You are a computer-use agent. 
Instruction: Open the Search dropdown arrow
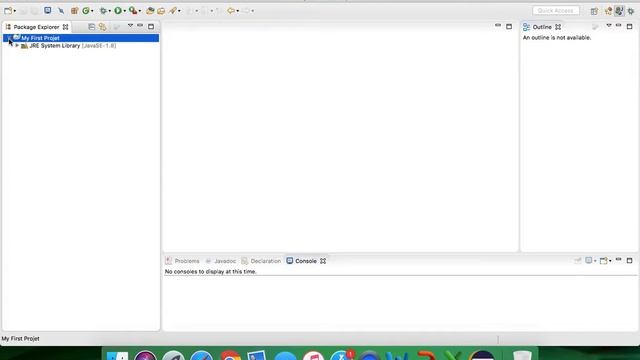pyautogui.click(x=179, y=11)
